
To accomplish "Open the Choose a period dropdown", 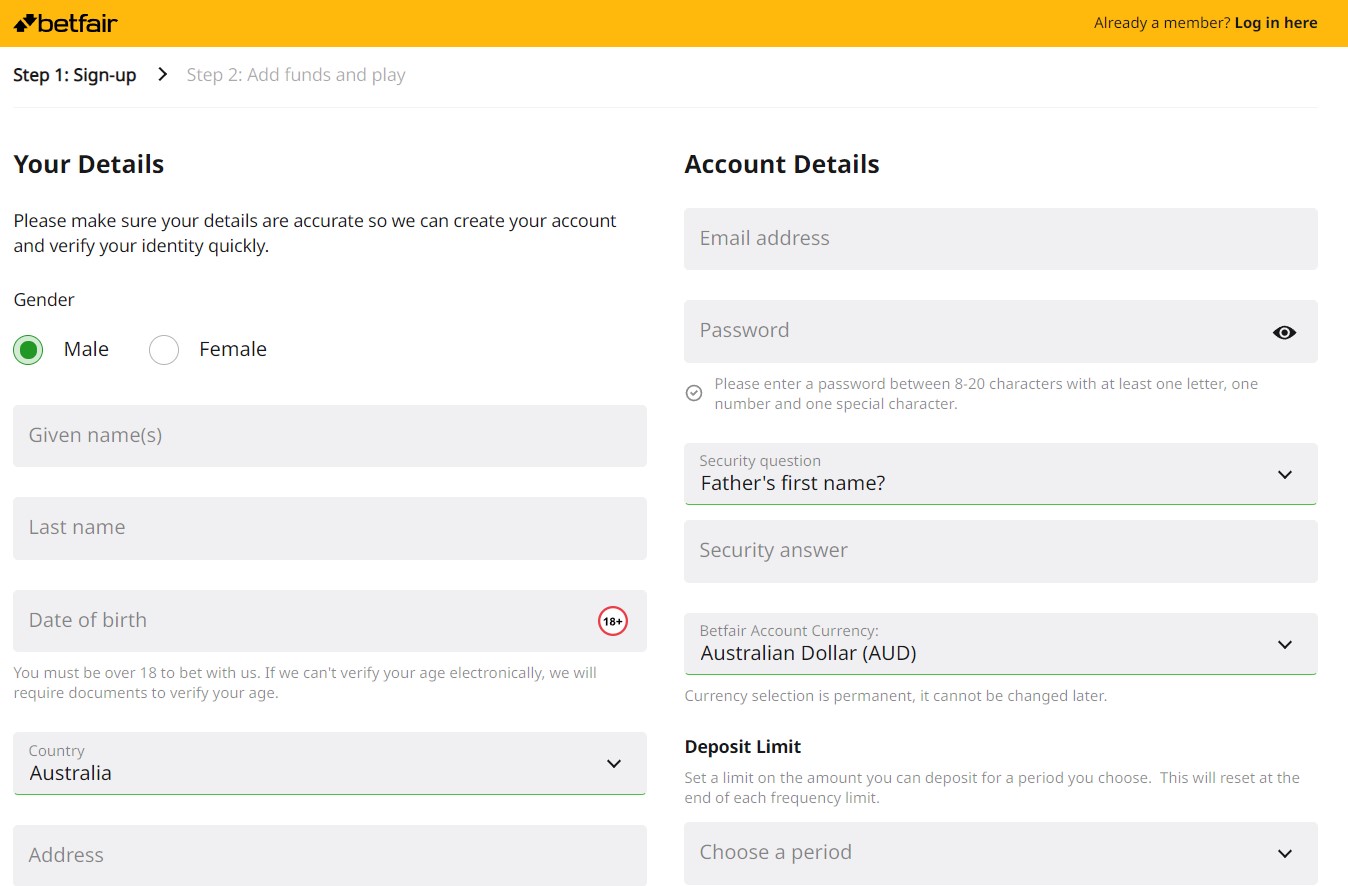I will tap(1000, 853).
